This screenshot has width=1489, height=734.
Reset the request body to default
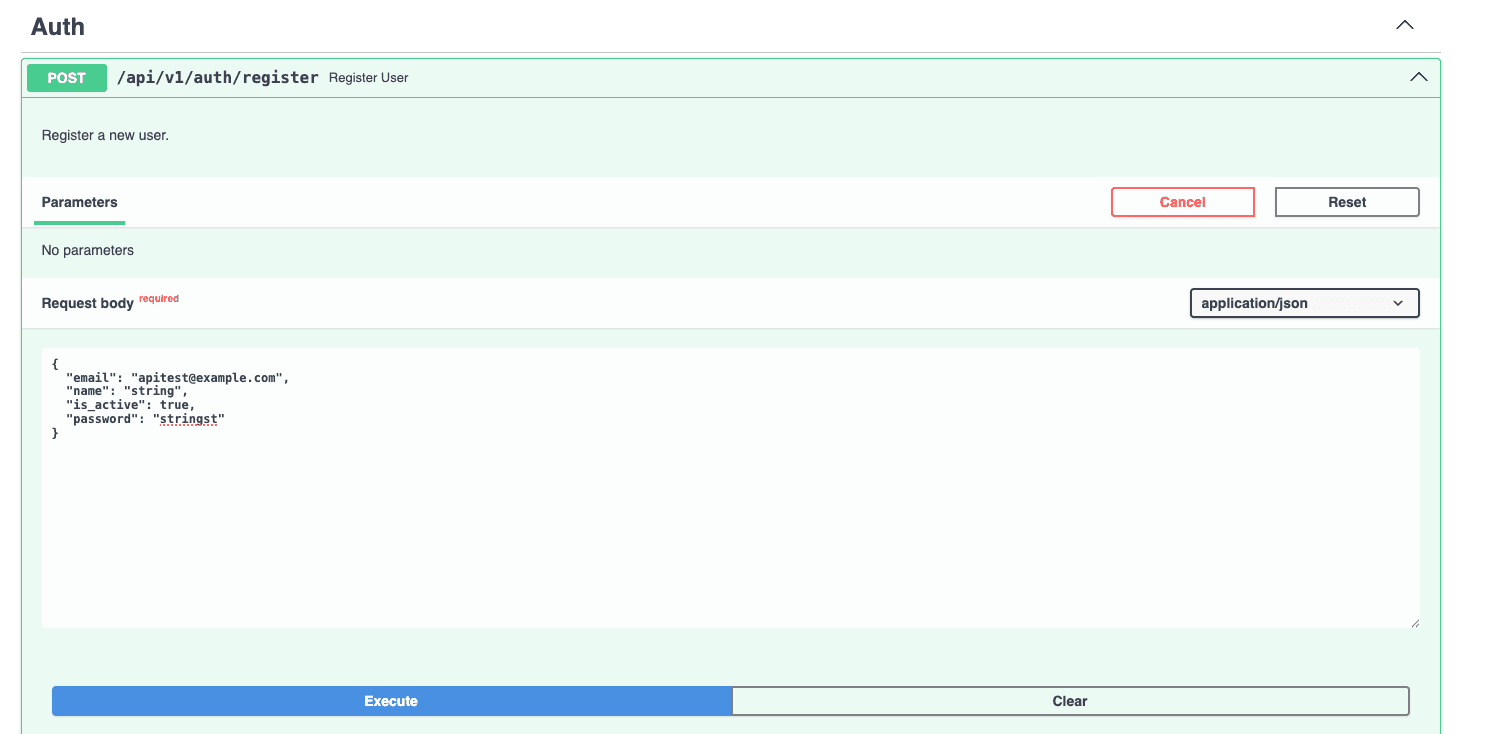click(1346, 201)
